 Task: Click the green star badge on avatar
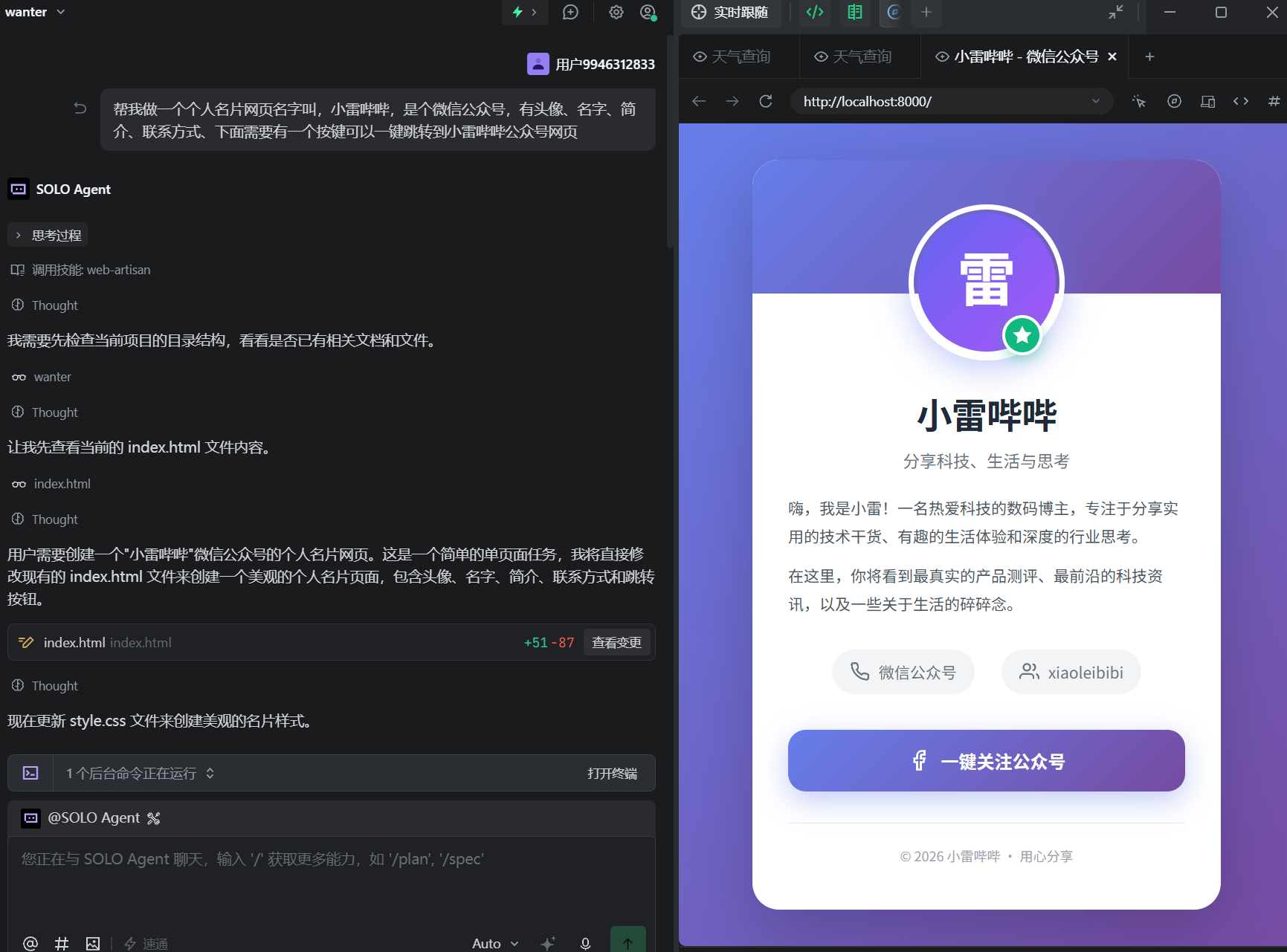[x=1022, y=335]
